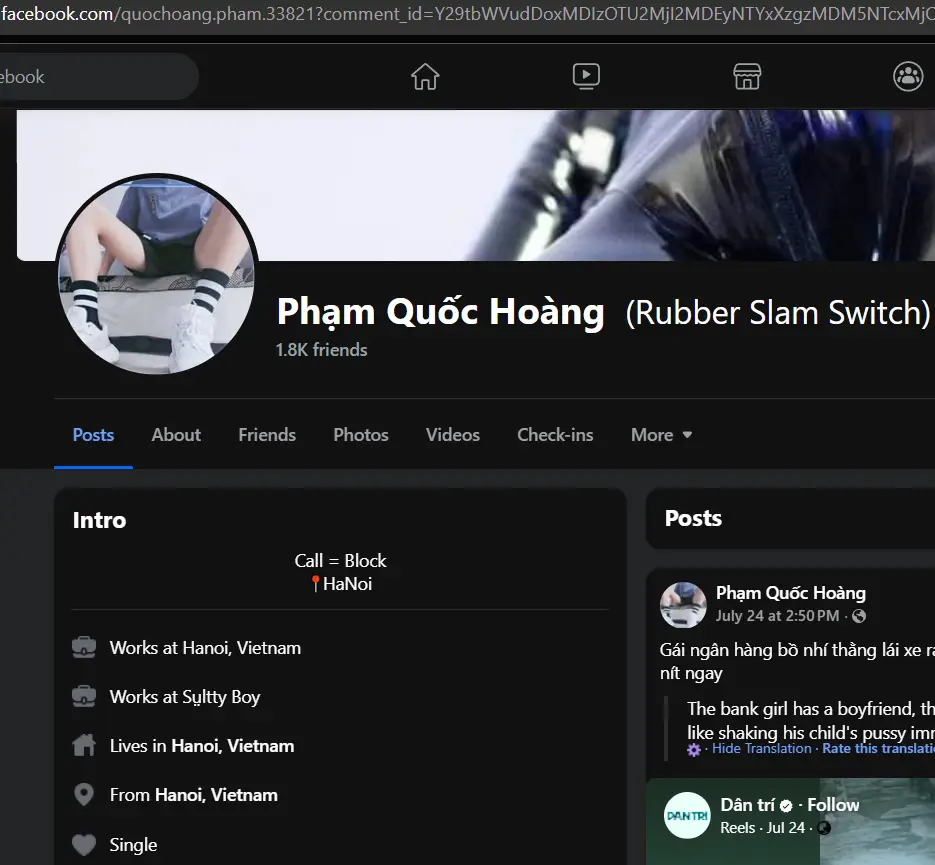The height and width of the screenshot is (865, 935).
Task: Switch to the About tab
Action: pos(176,435)
